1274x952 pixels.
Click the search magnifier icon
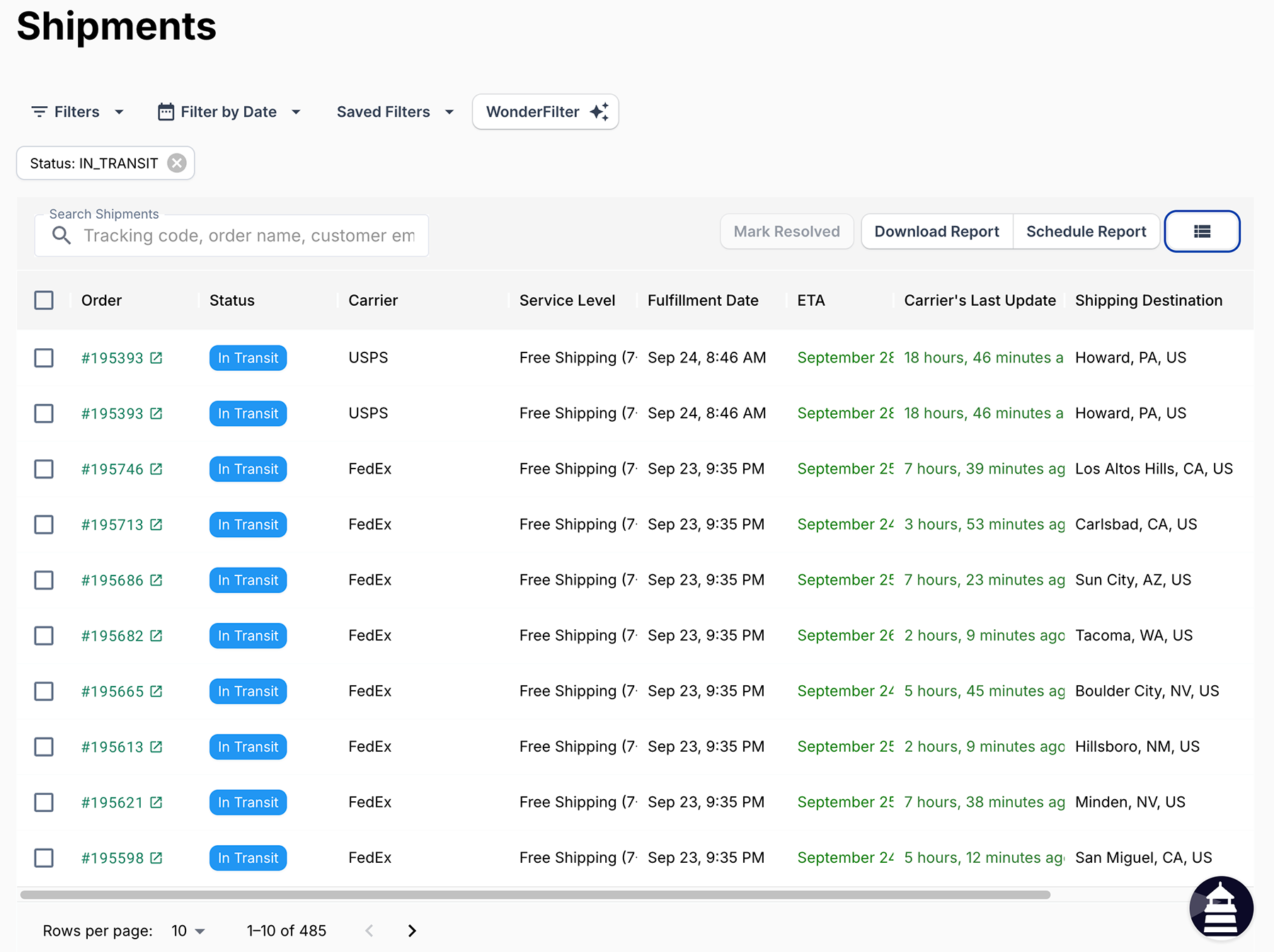62,236
